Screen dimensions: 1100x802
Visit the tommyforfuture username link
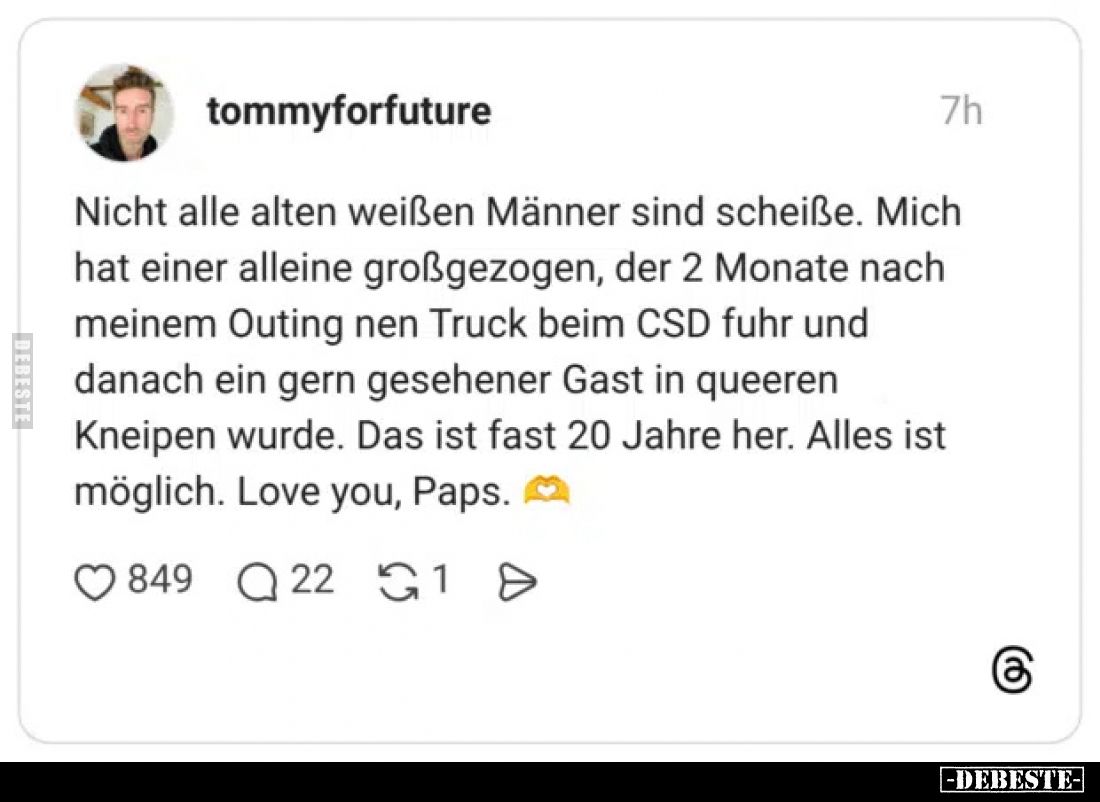(x=348, y=111)
